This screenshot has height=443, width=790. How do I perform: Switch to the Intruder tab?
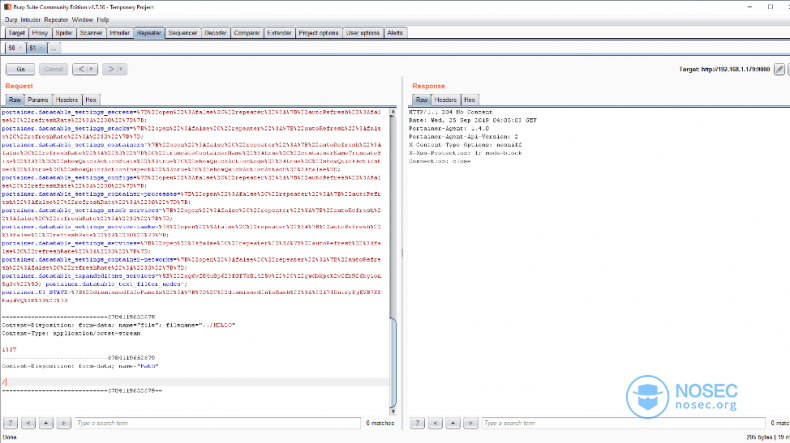(x=119, y=33)
